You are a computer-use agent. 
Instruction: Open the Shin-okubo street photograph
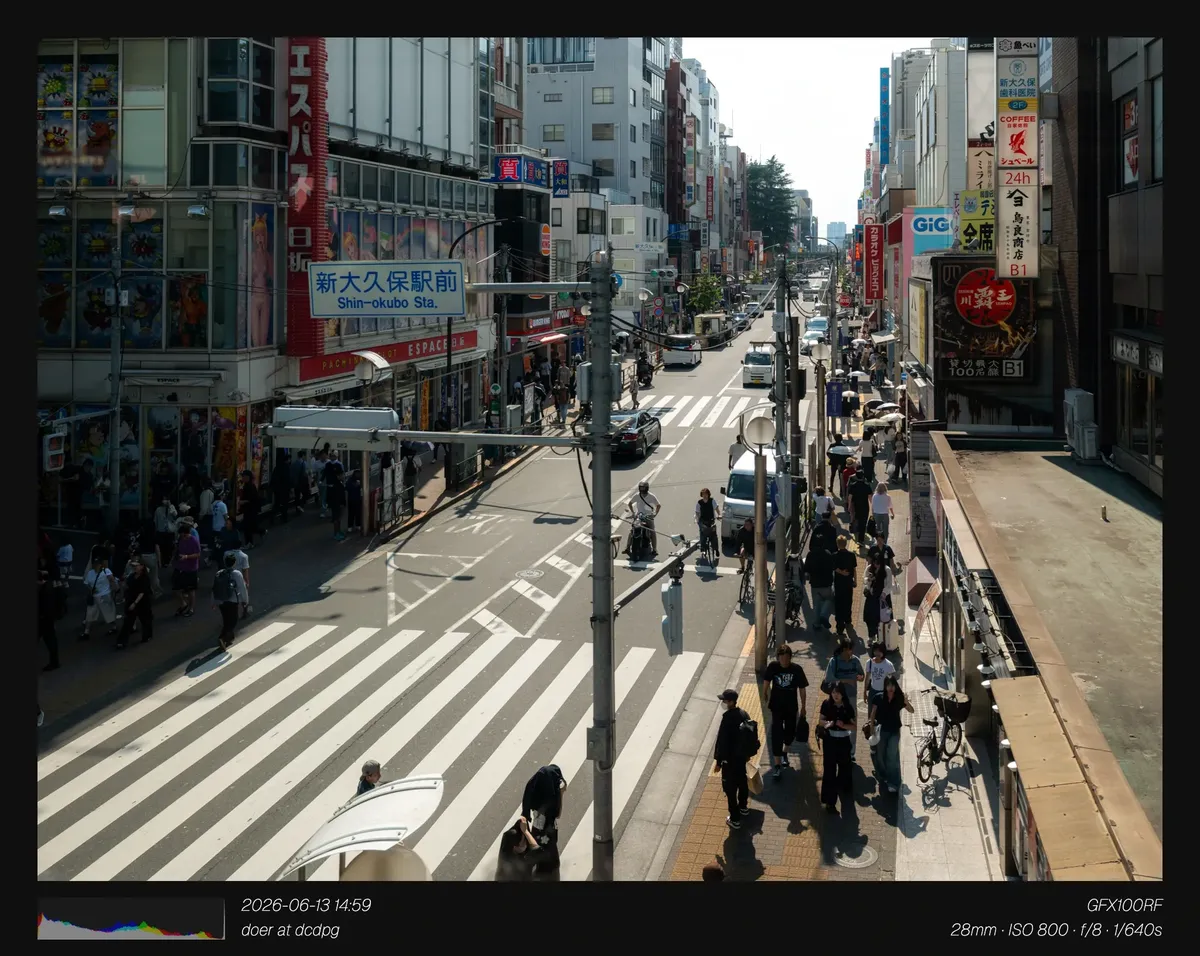pos(600,459)
